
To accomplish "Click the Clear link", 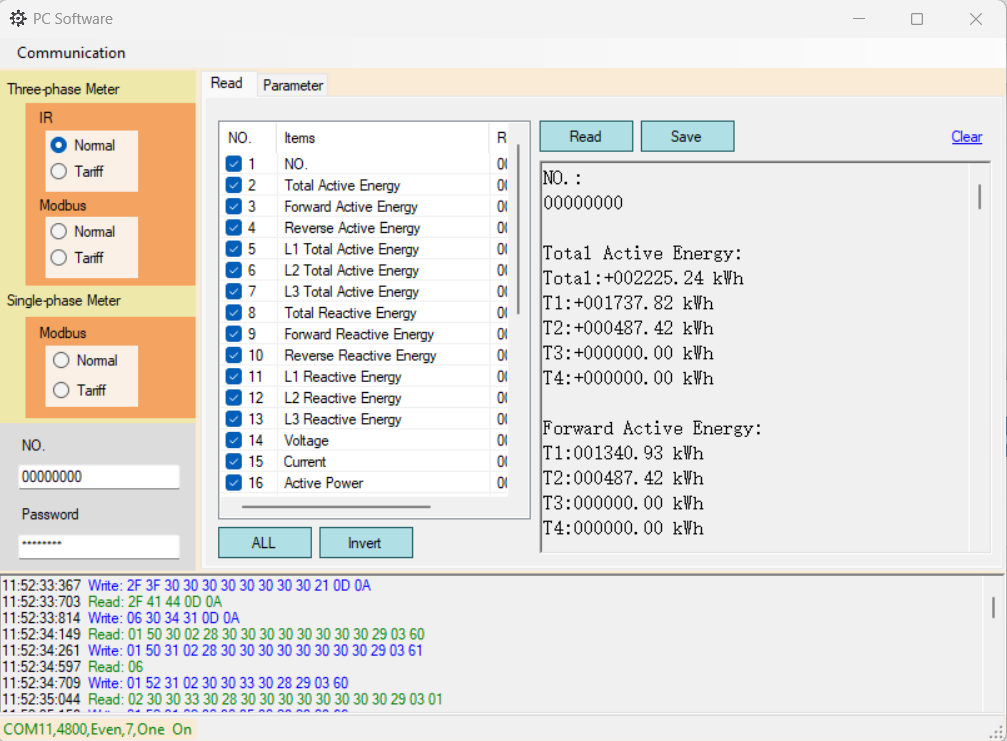I will point(966,137).
